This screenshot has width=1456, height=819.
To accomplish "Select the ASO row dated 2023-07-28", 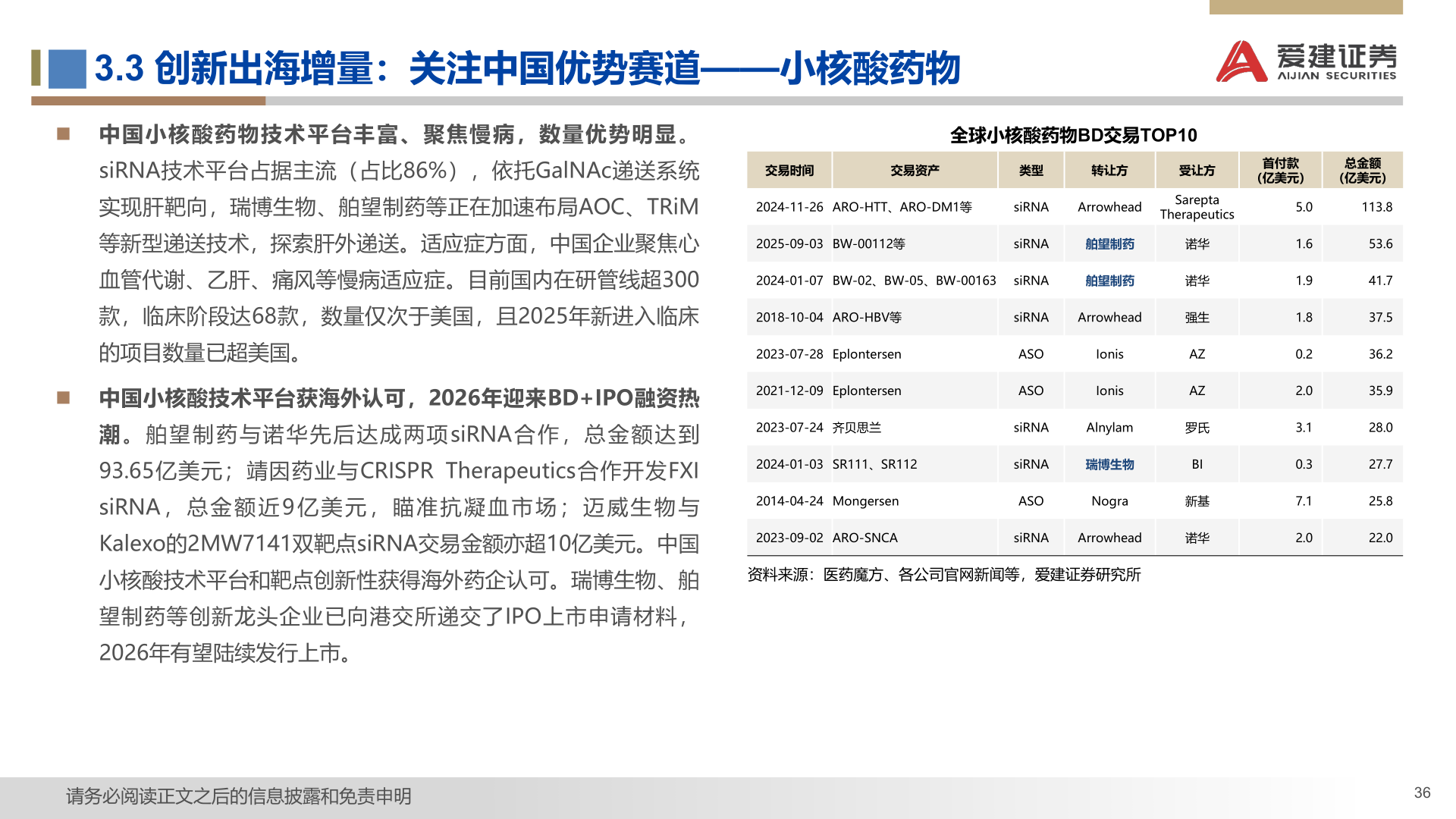I will pyautogui.click(x=1062, y=353).
